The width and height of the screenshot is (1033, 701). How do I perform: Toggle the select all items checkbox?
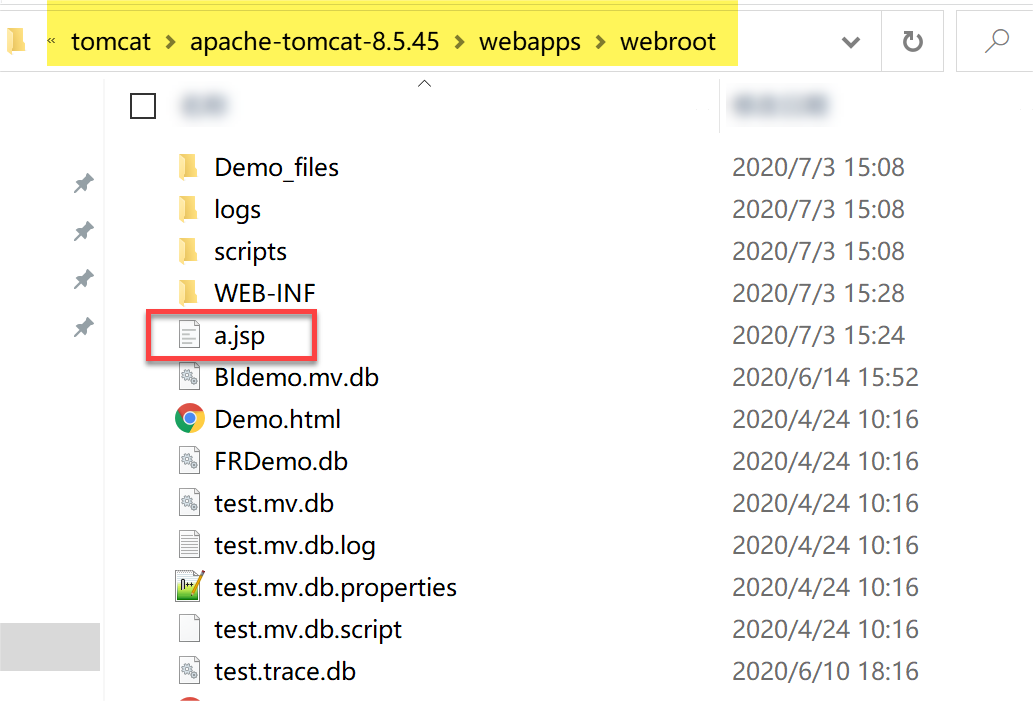pyautogui.click(x=143, y=105)
